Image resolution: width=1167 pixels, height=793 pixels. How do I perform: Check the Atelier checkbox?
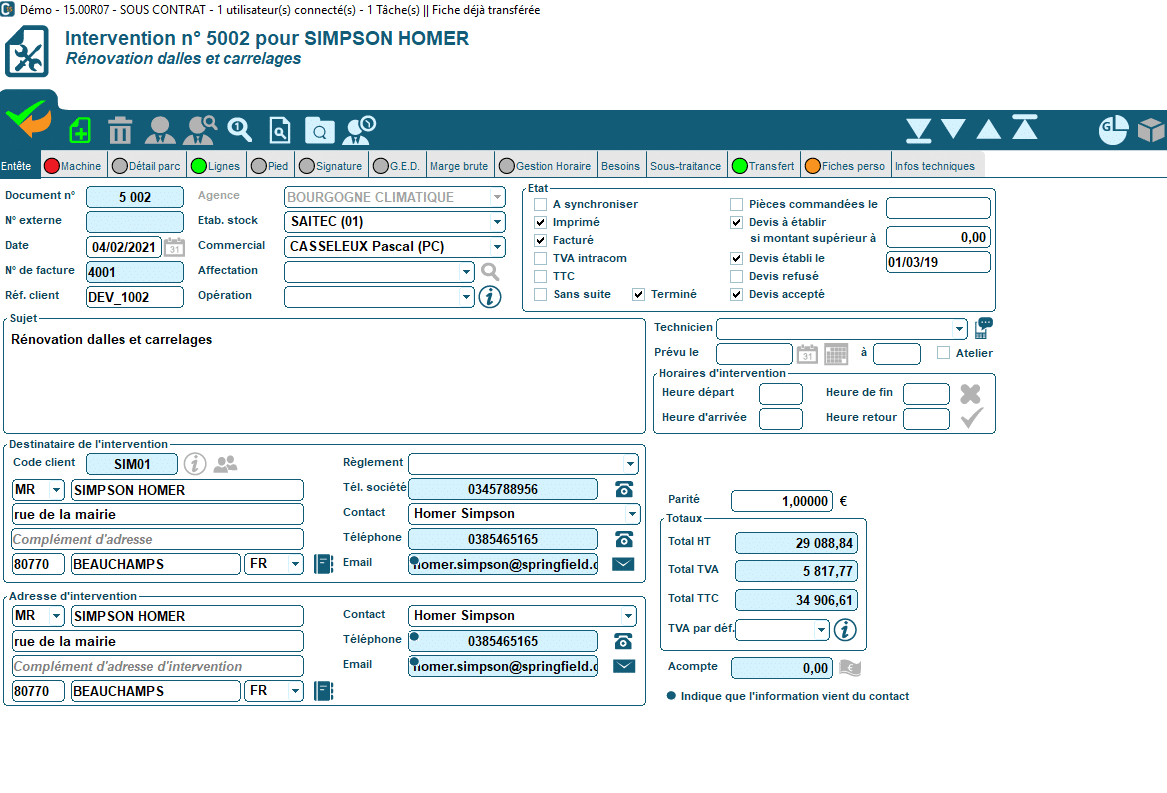pyautogui.click(x=943, y=353)
